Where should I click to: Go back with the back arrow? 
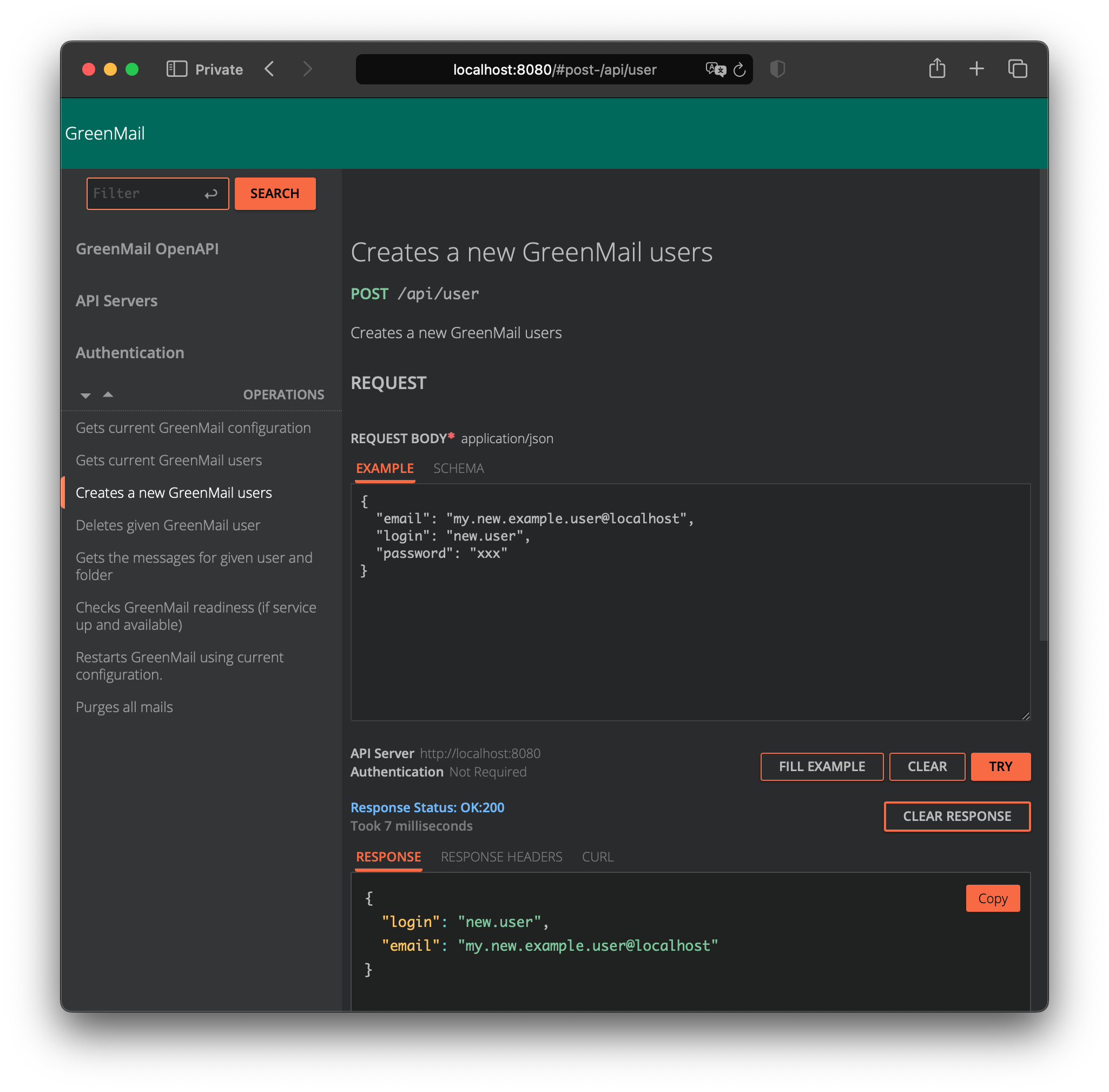click(269, 69)
